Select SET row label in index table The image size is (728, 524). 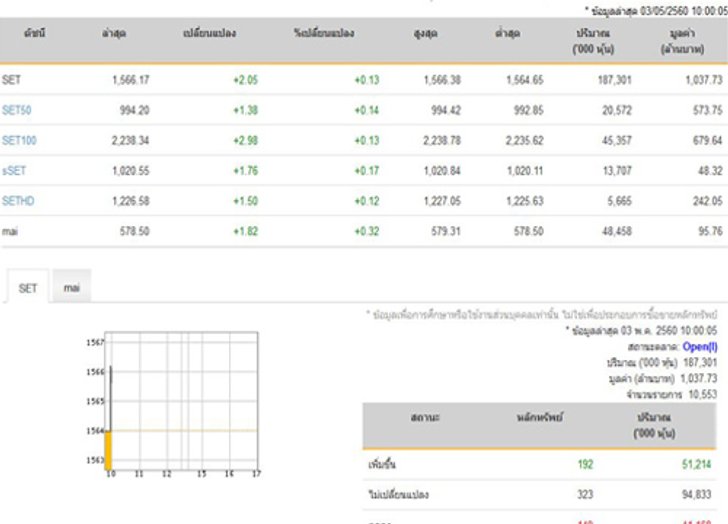pyautogui.click(x=11, y=80)
